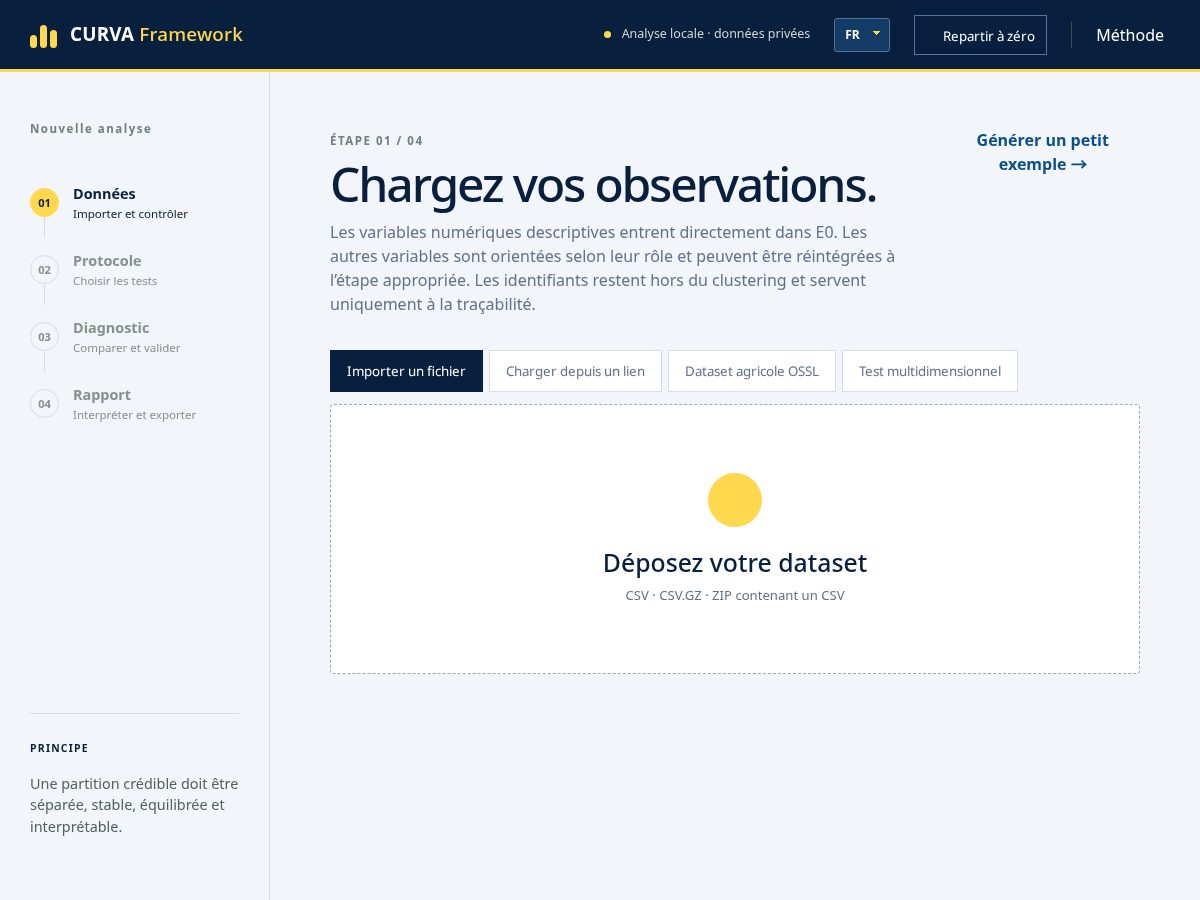Click the 'PRINCIPE' heading in sidebar
Image resolution: width=1200 pixels, height=900 pixels.
coord(59,748)
